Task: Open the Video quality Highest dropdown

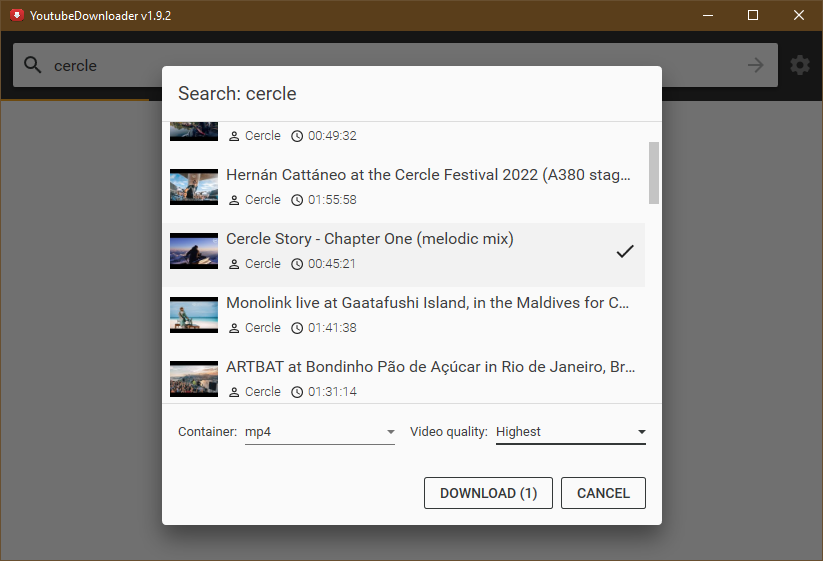Action: 571,432
